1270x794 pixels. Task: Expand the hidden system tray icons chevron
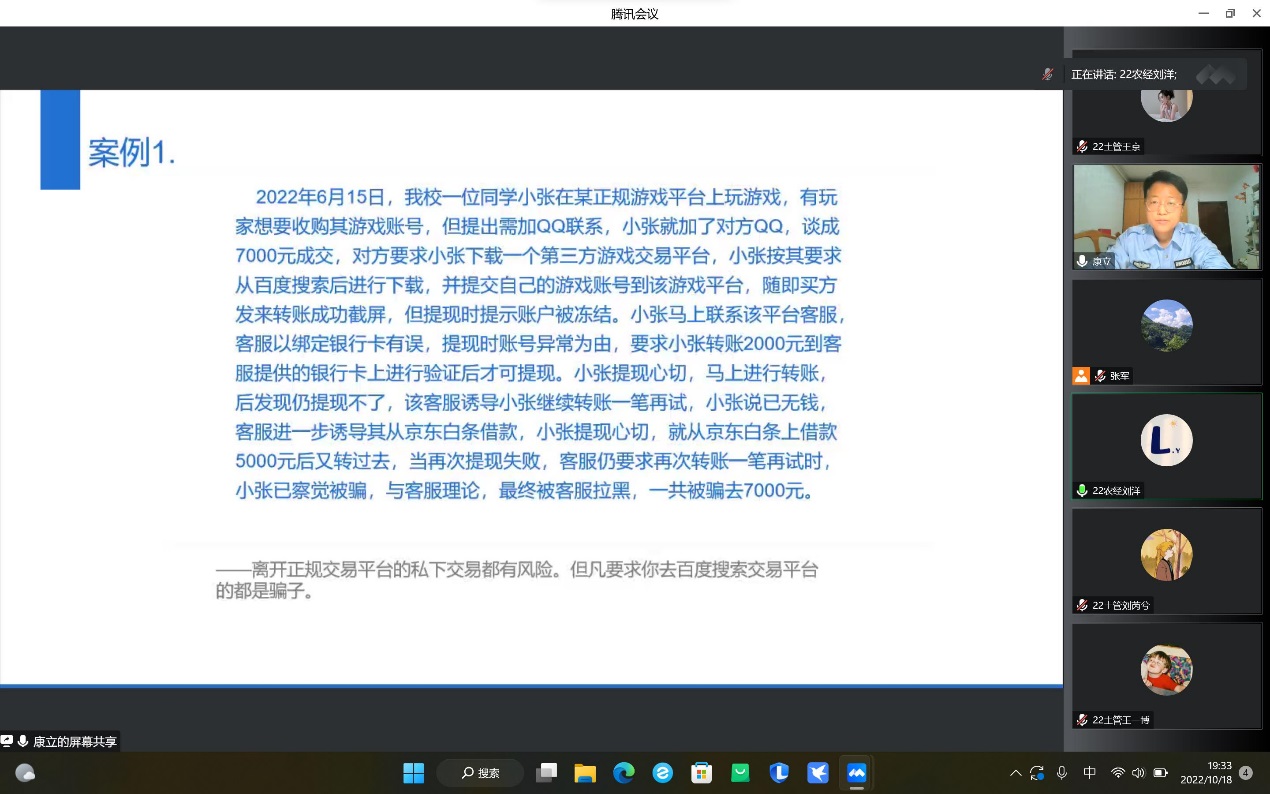click(x=1016, y=773)
